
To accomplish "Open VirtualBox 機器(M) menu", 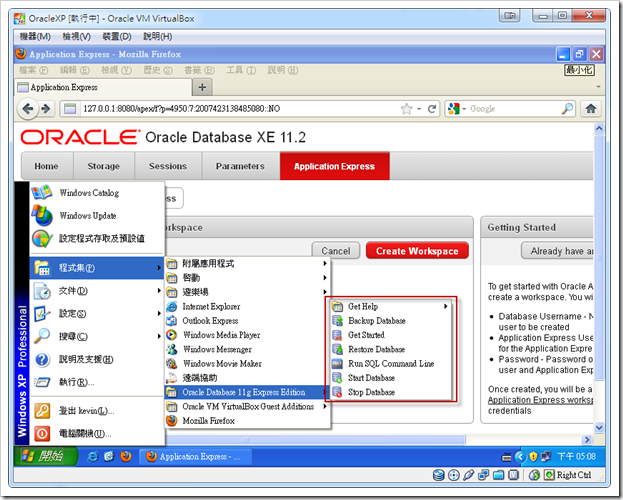I will 35,37.
